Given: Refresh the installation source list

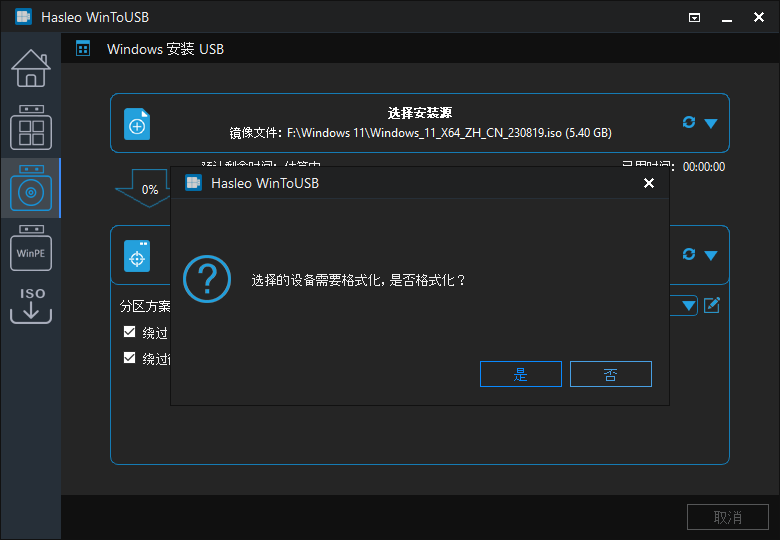Looking at the screenshot, I should click(688, 122).
